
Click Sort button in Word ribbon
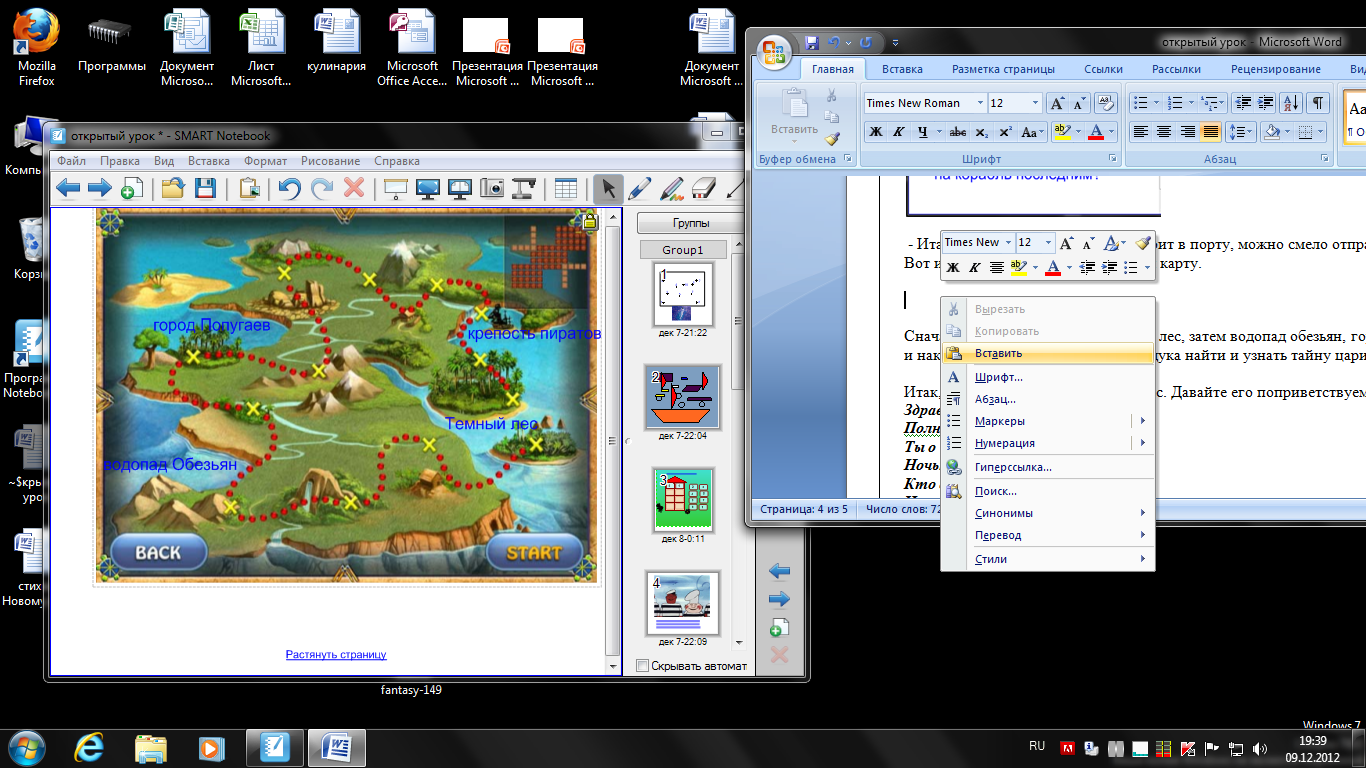tap(1290, 103)
